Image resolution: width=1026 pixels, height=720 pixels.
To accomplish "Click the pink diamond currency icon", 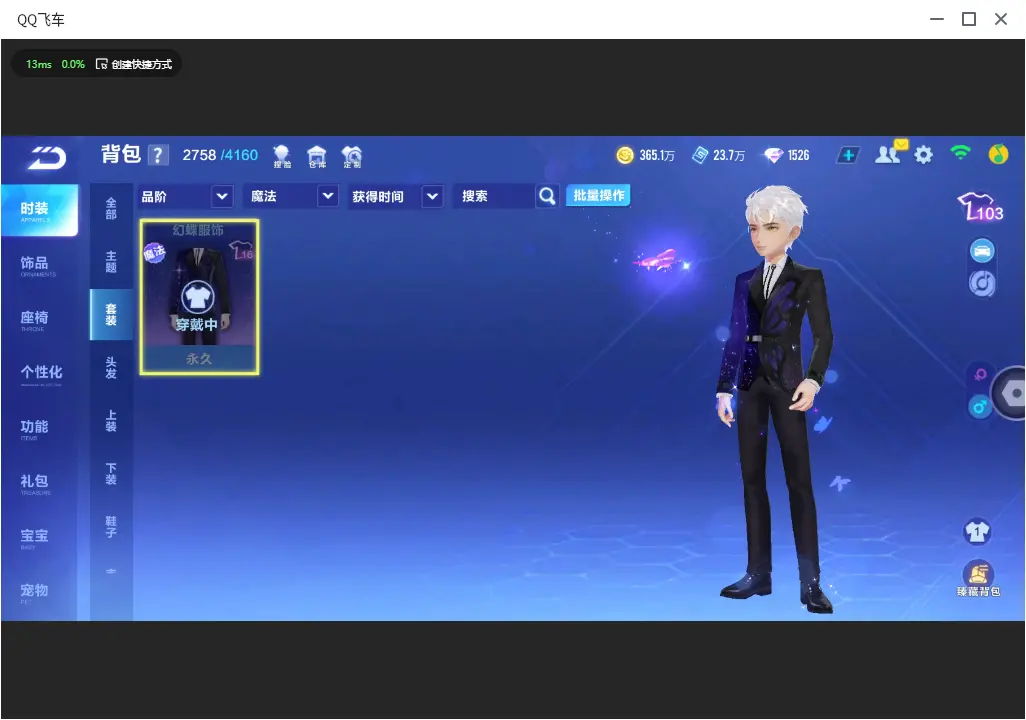I will click(x=773, y=155).
